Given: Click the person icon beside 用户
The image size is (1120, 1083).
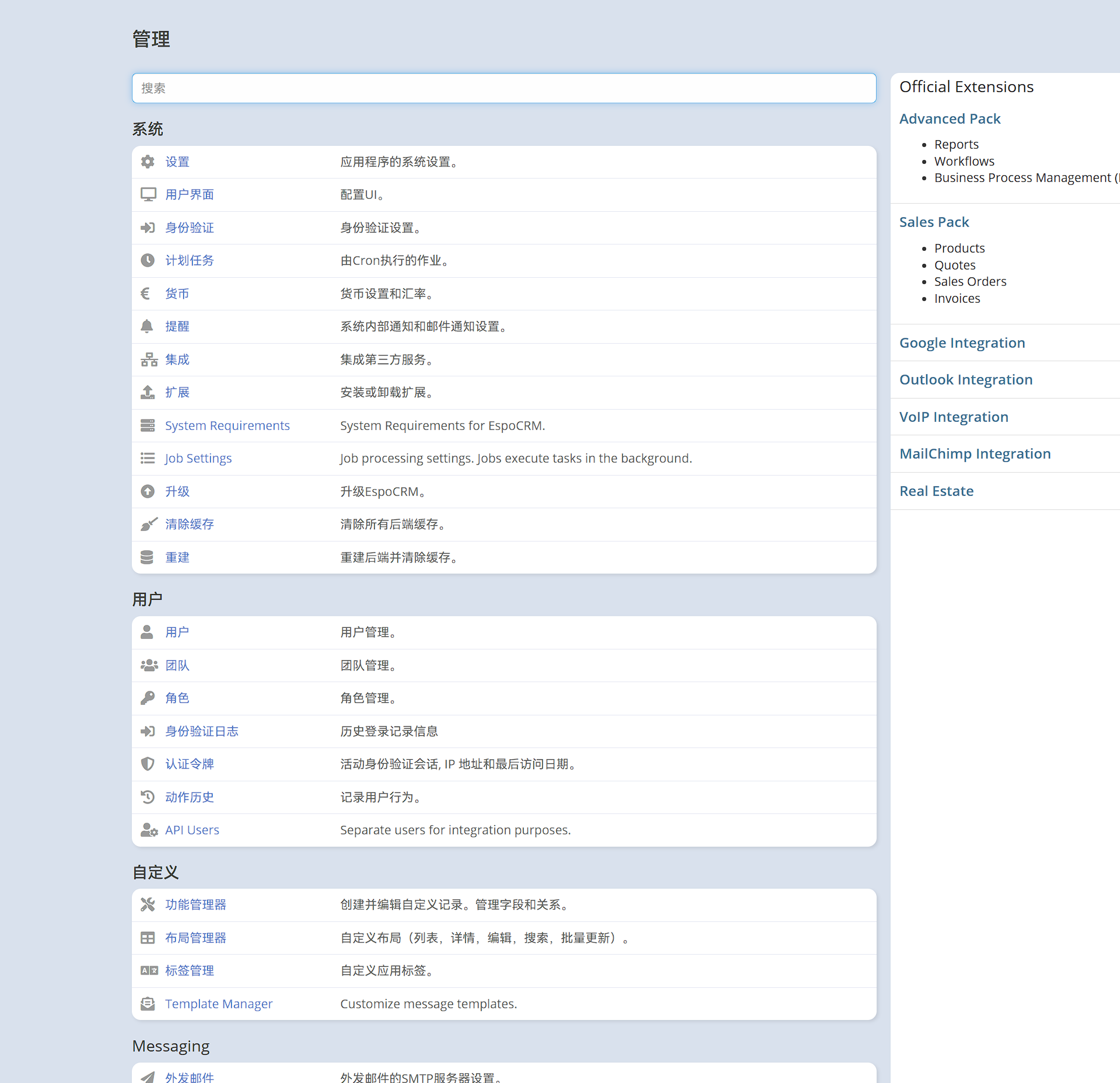Looking at the screenshot, I should pos(147,632).
